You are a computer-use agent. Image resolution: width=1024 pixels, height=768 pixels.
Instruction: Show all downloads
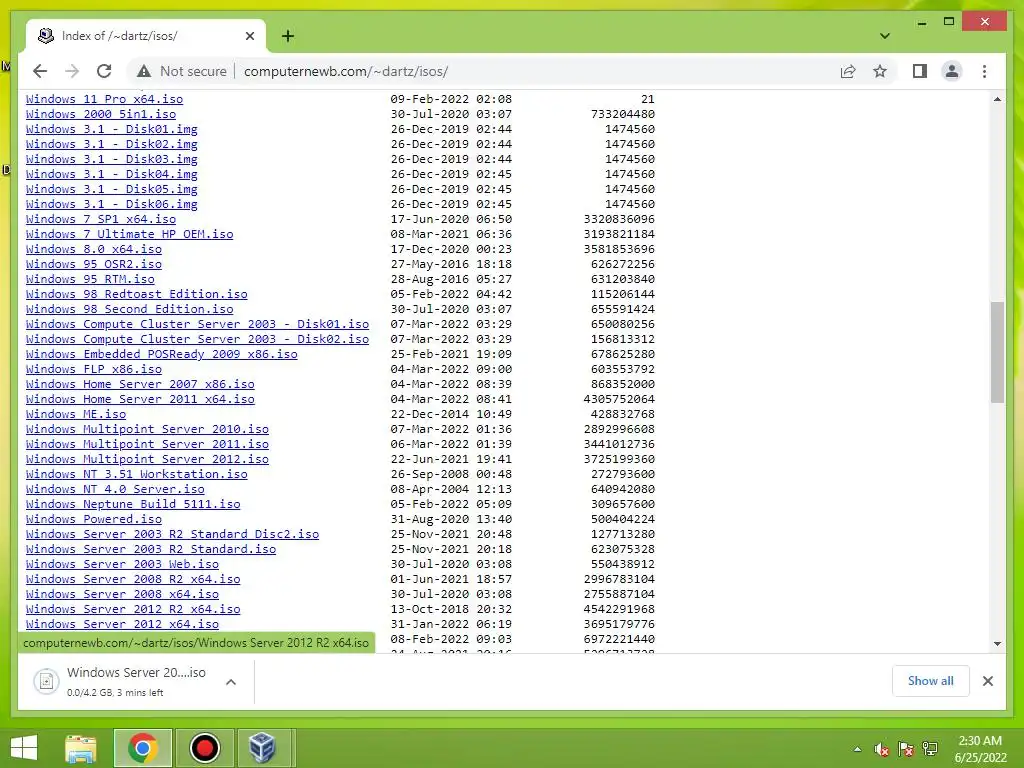930,681
